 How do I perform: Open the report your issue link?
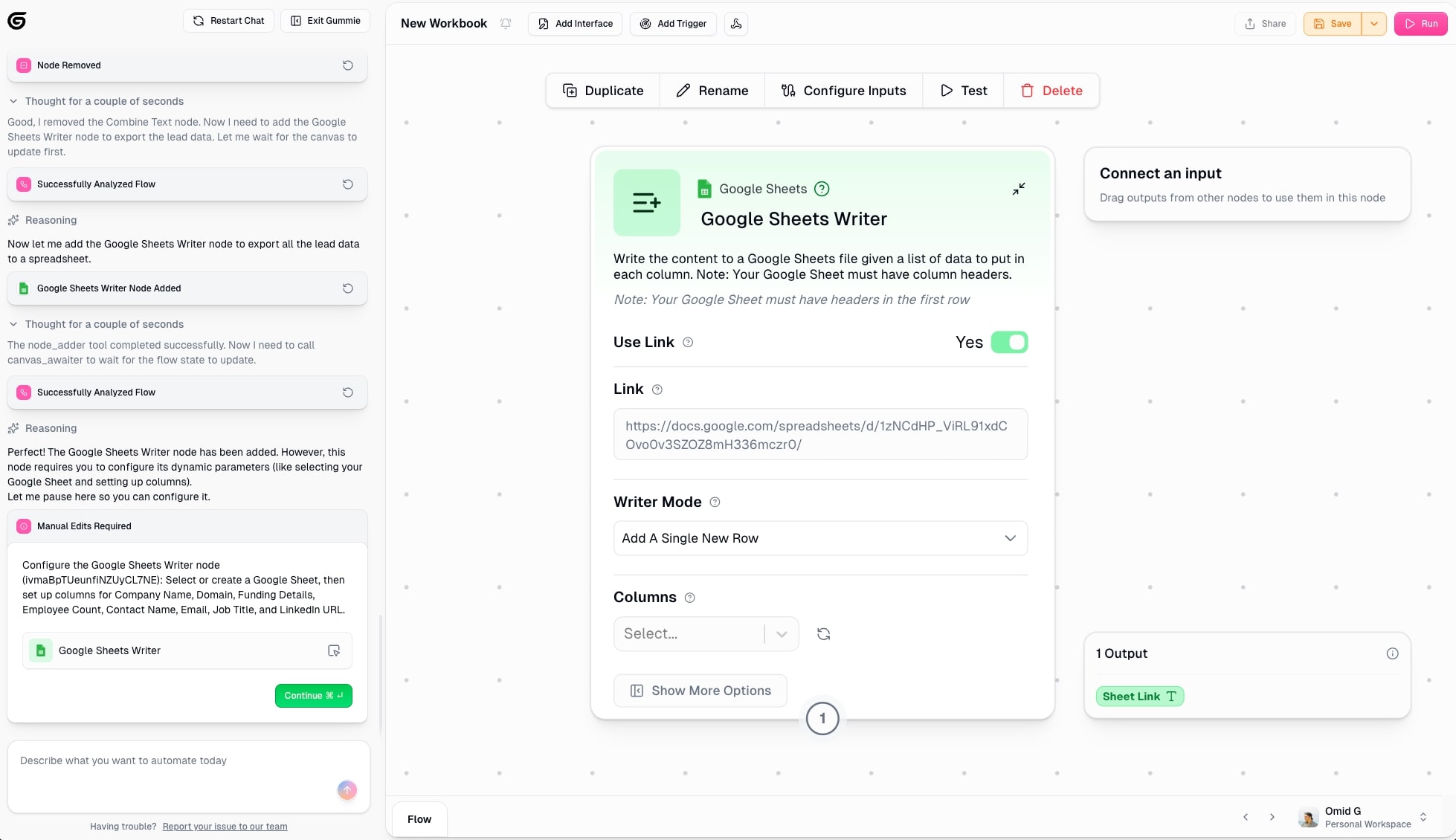(225, 826)
